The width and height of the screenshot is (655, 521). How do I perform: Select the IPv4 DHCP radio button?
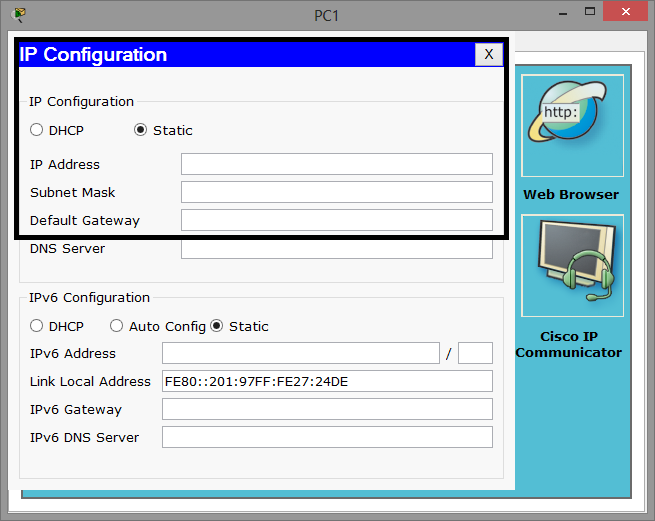pos(36,130)
